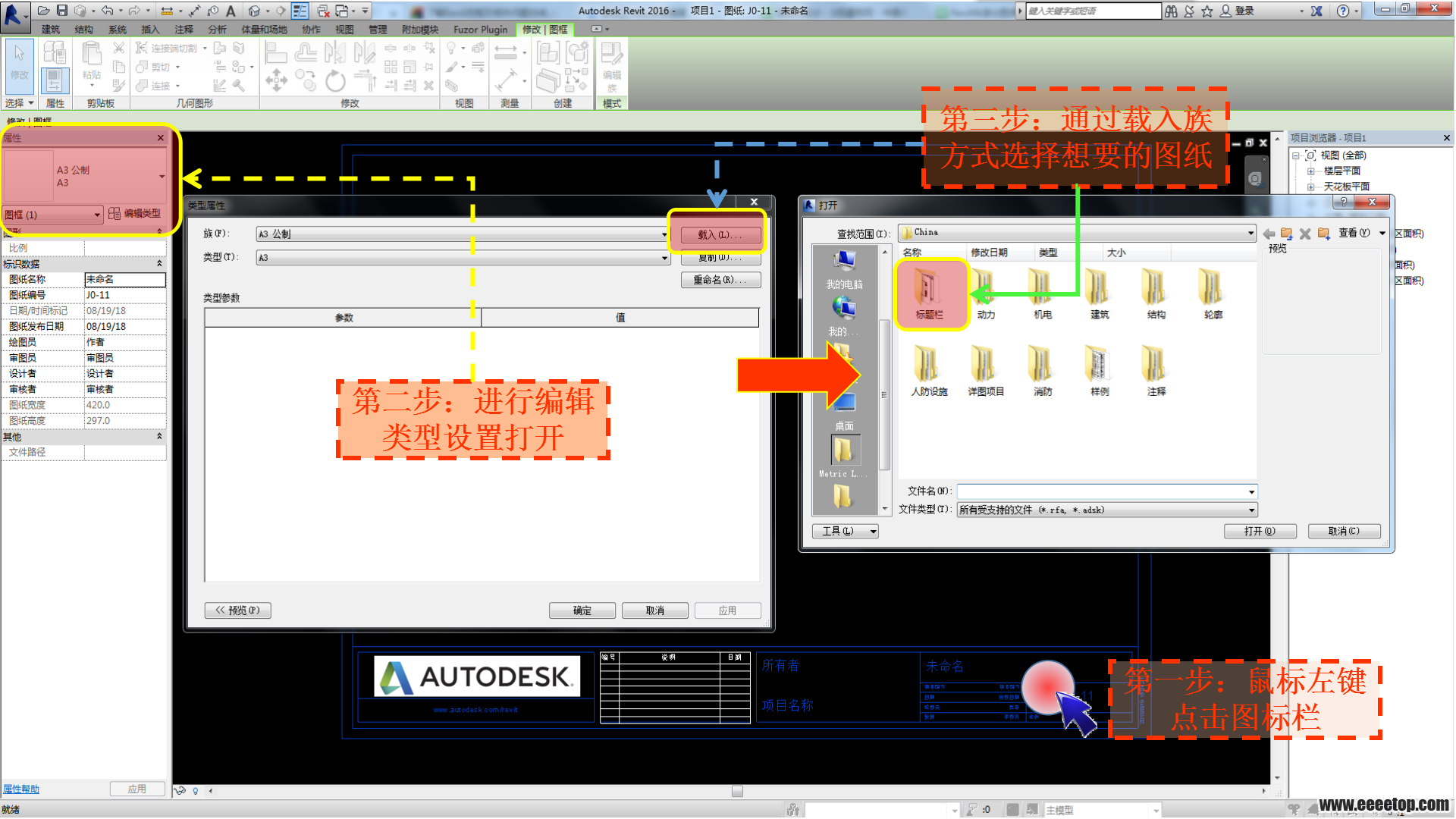Expand 楼层平面 in project browser
1456x819 pixels.
point(1310,171)
